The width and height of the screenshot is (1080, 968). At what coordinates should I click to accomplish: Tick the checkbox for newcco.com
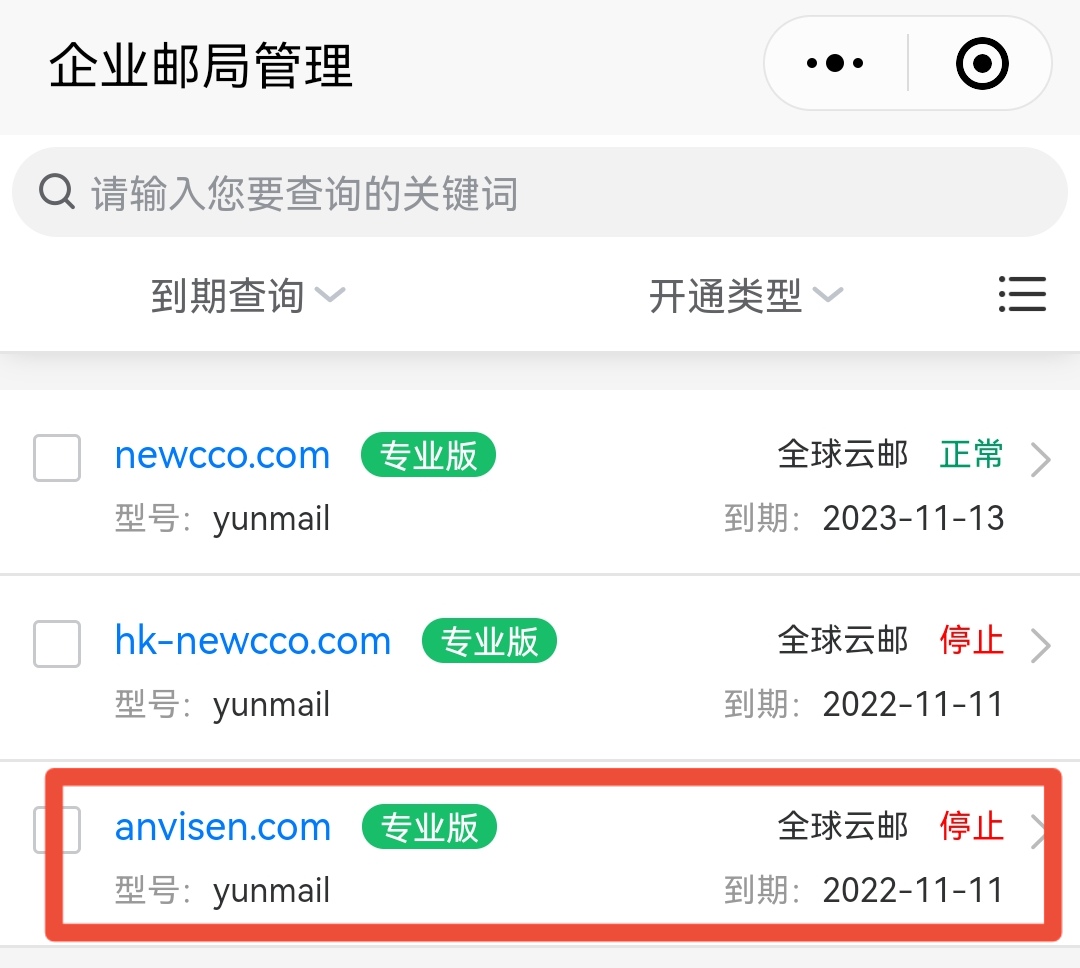click(57, 457)
